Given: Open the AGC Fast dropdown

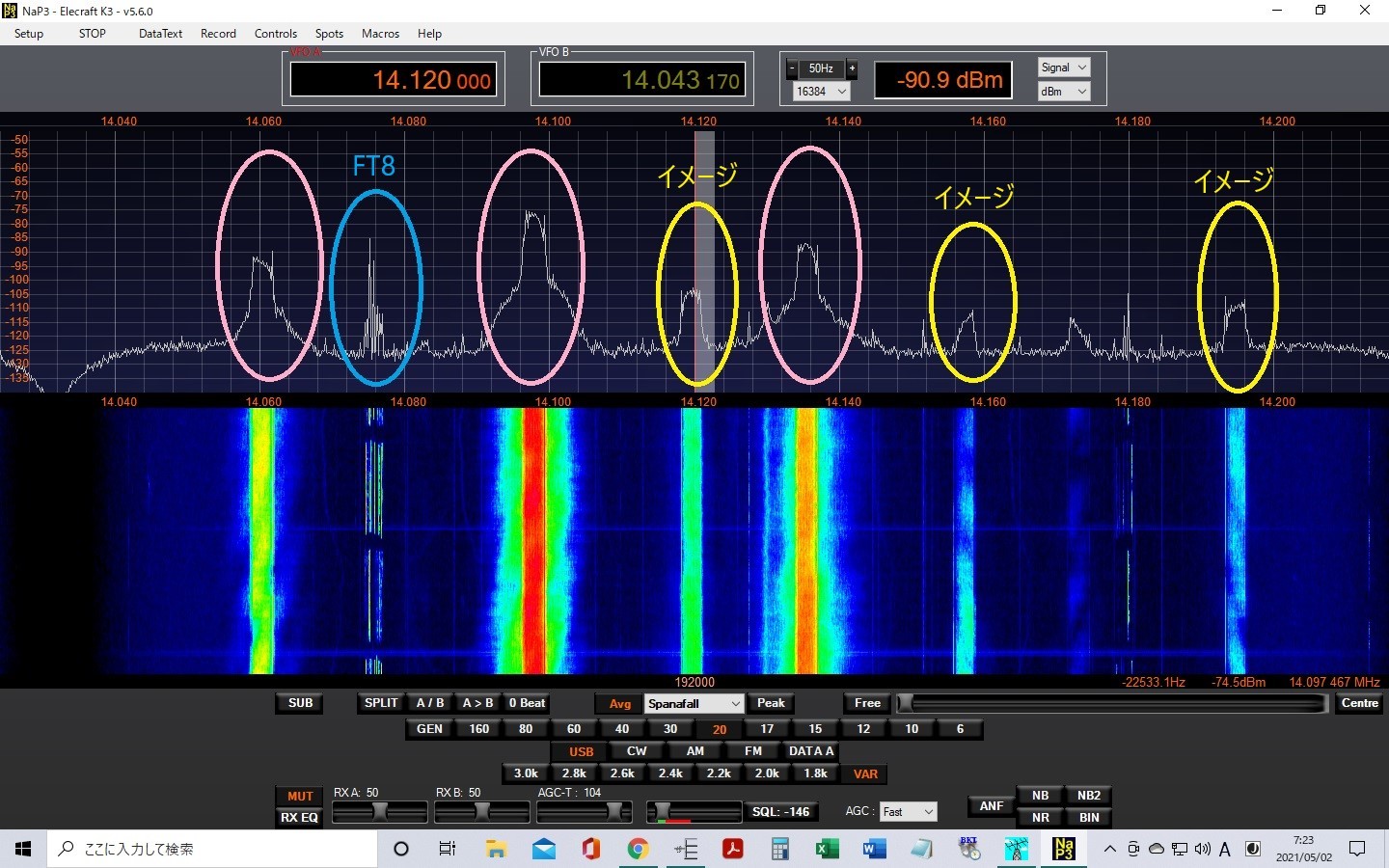Looking at the screenshot, I should (x=908, y=812).
